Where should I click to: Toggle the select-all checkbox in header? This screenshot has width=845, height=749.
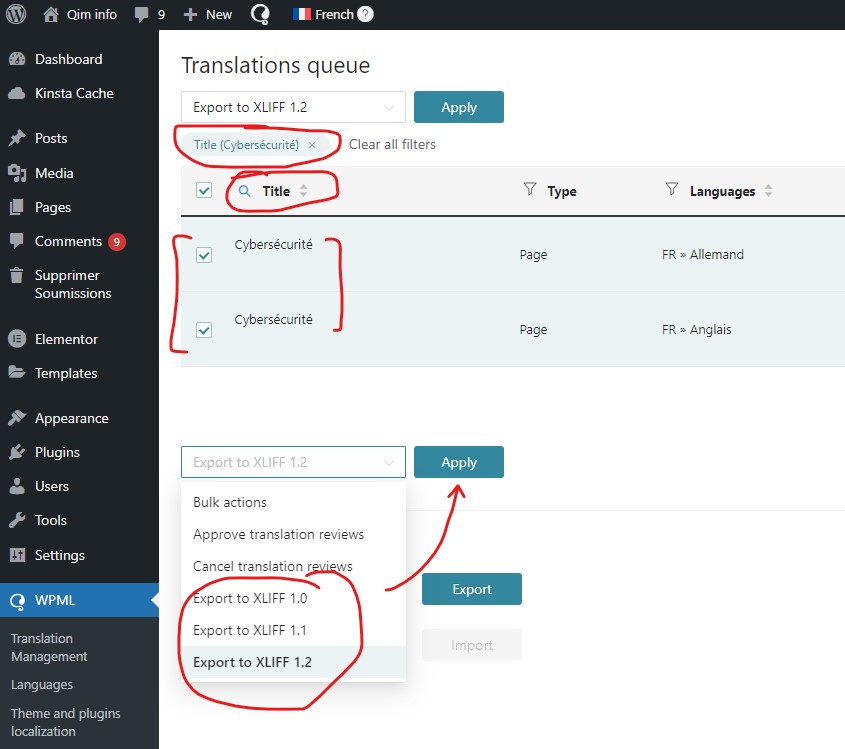pos(204,190)
